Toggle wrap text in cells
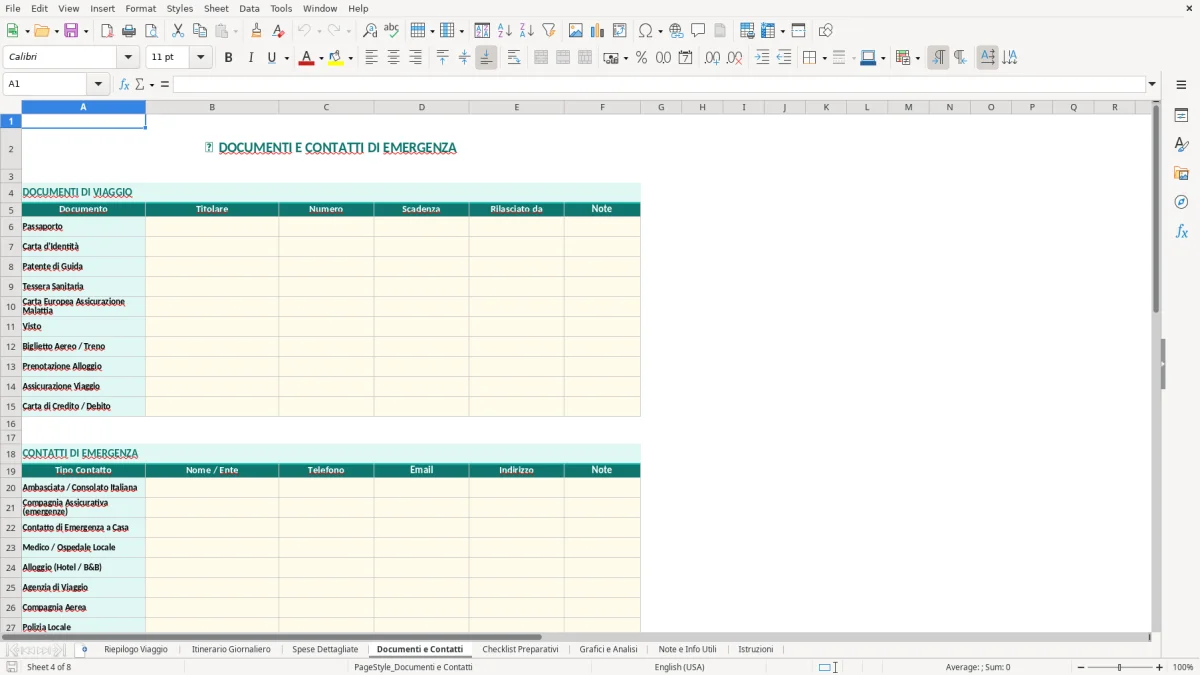Viewport: 1200px width, 675px height. (514, 58)
